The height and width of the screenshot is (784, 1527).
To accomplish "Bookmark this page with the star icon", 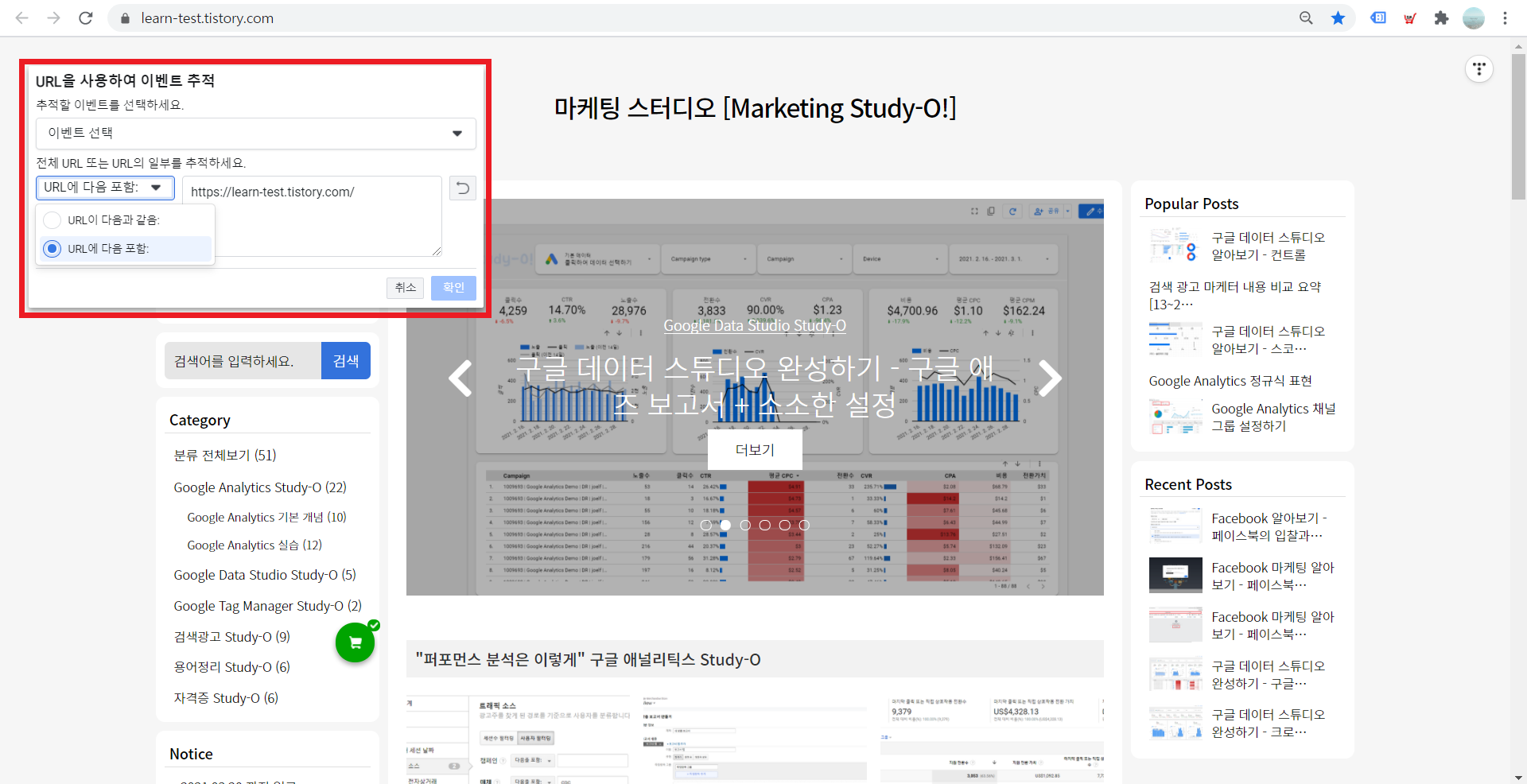I will coord(1339,17).
